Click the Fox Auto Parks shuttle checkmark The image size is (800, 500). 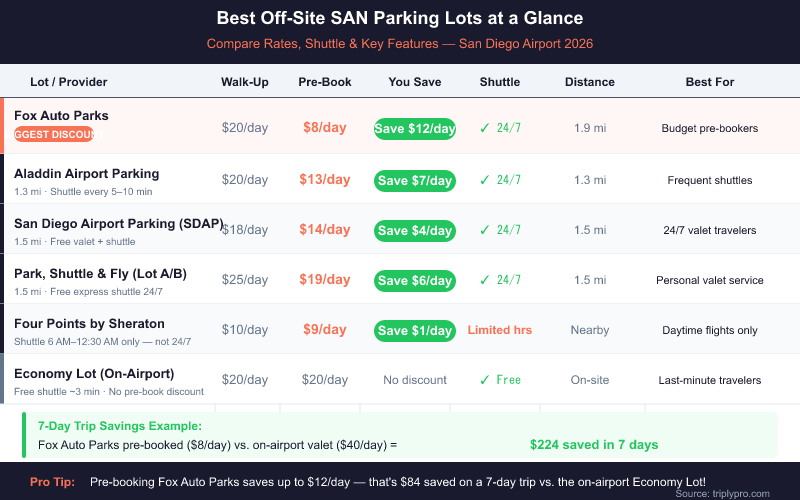click(x=484, y=128)
